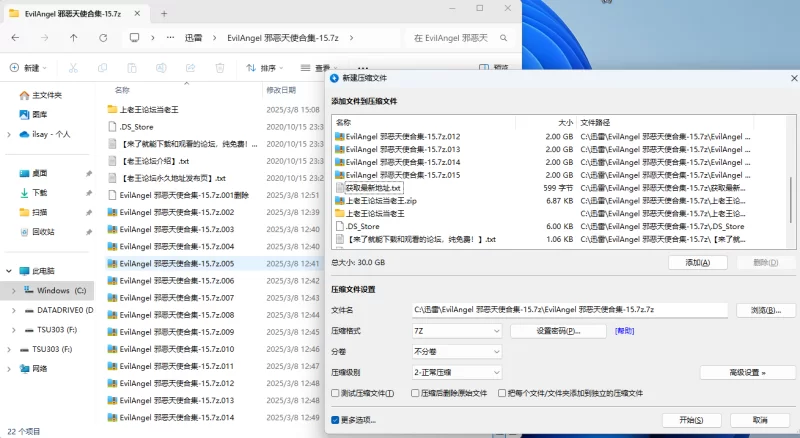This screenshot has width=800, height=438.
Task: Open the 新建 dropdown in Explorer toolbar
Action: click(x=28, y=68)
